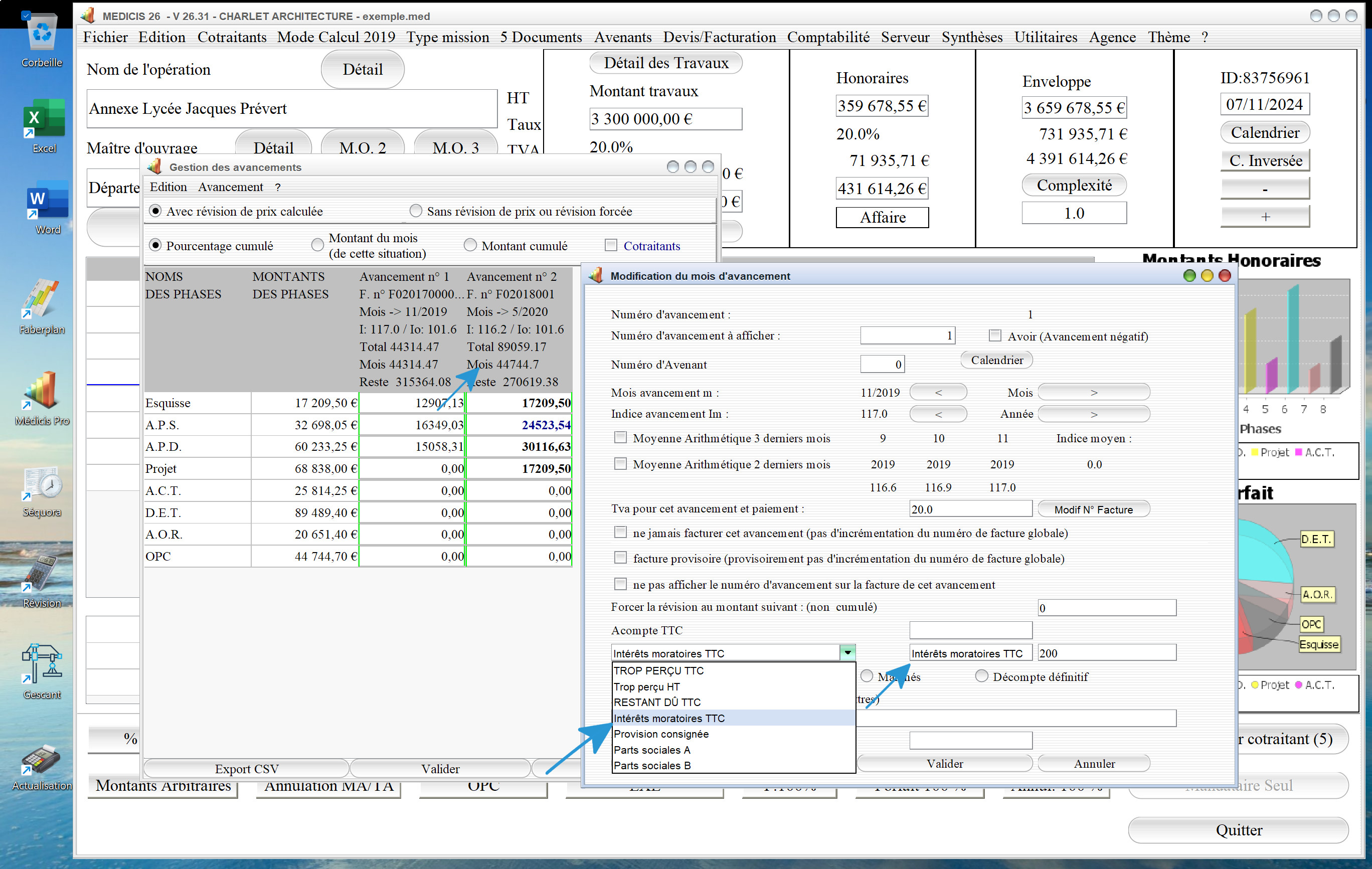Advance Mois with the > button

pyautogui.click(x=1093, y=392)
